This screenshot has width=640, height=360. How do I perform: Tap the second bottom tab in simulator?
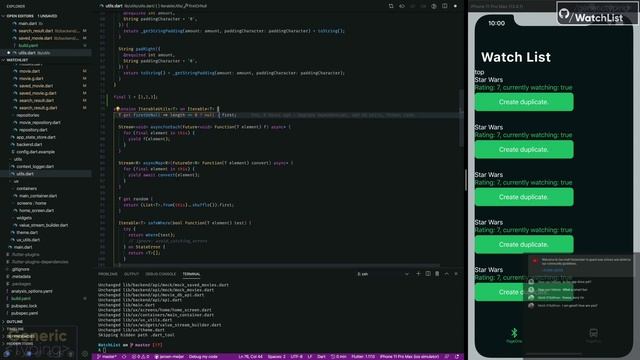pyautogui.click(x=593, y=336)
